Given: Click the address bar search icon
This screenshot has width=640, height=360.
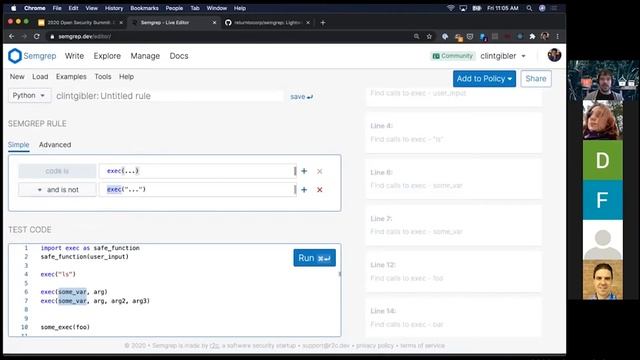Looking at the screenshot, I should 416,36.
